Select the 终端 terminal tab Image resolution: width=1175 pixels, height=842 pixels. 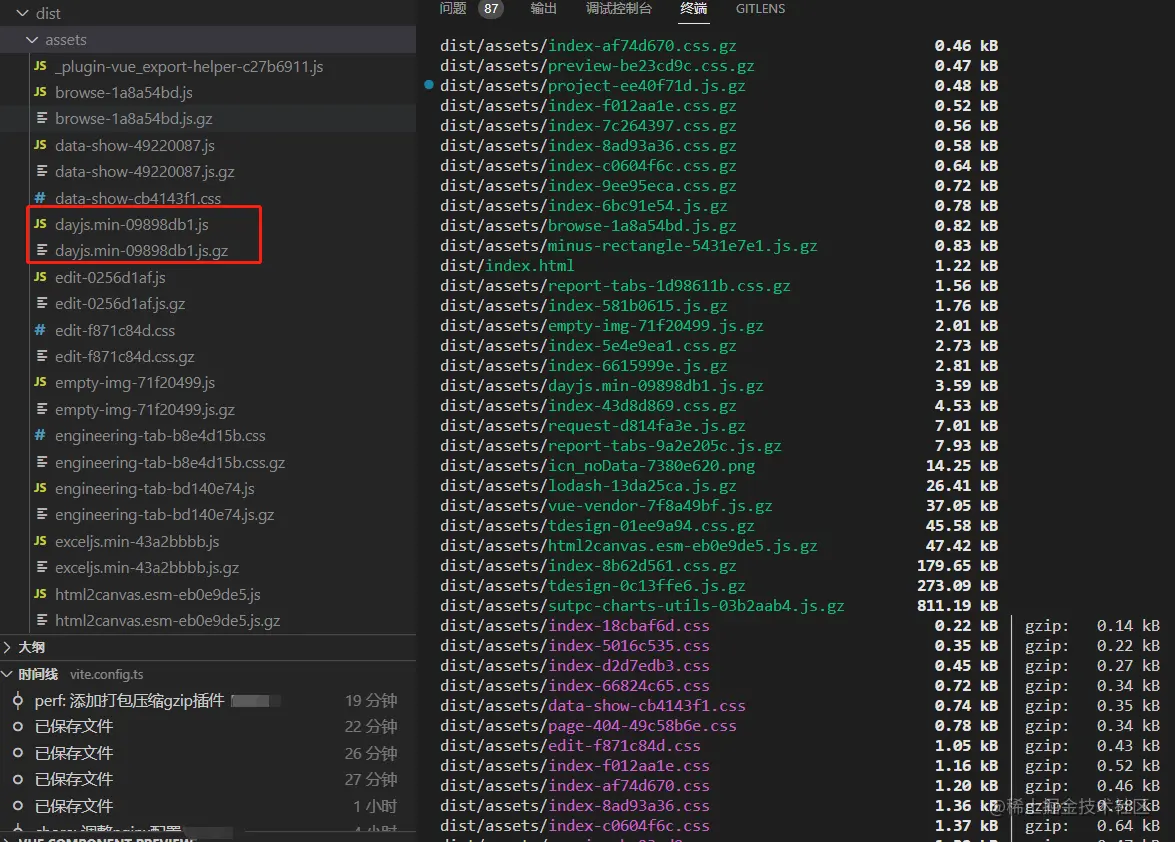[x=693, y=8]
